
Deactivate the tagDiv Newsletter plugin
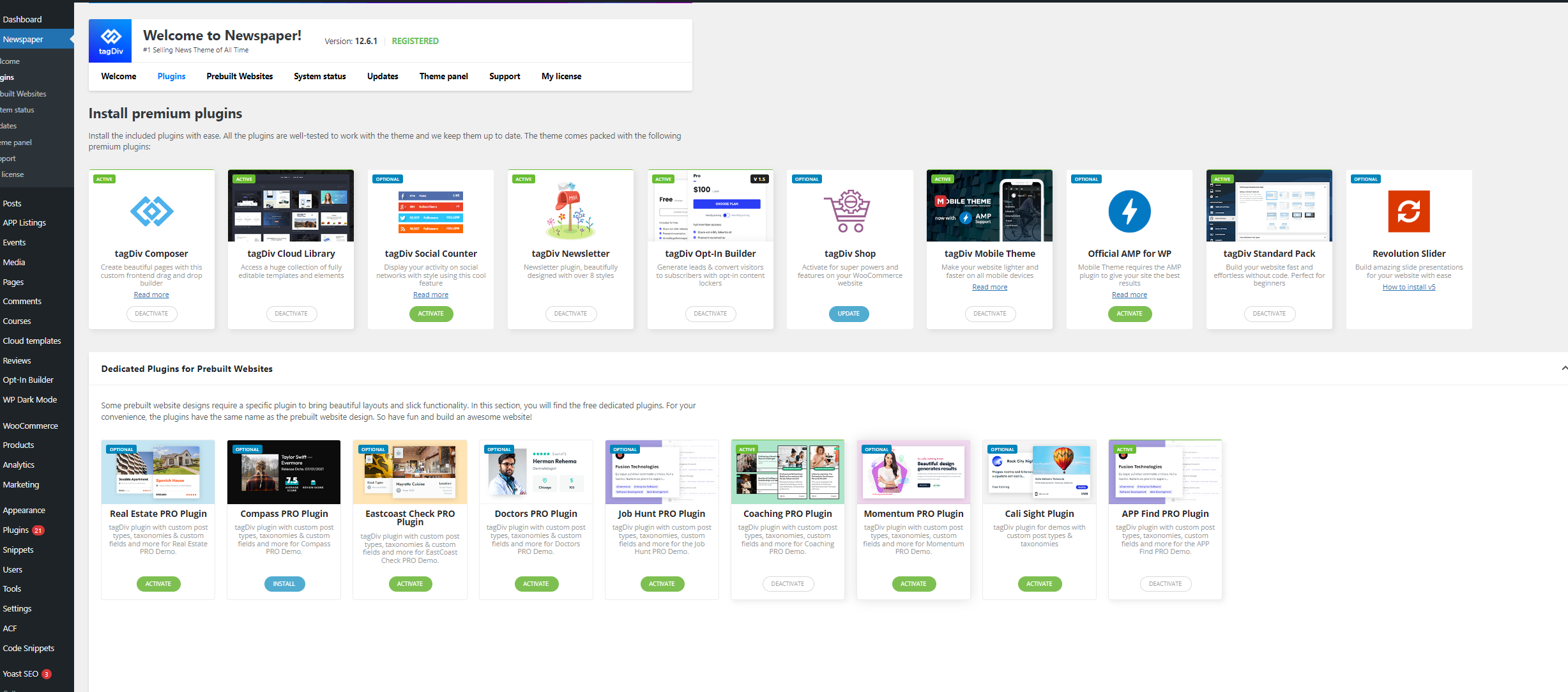pos(570,314)
